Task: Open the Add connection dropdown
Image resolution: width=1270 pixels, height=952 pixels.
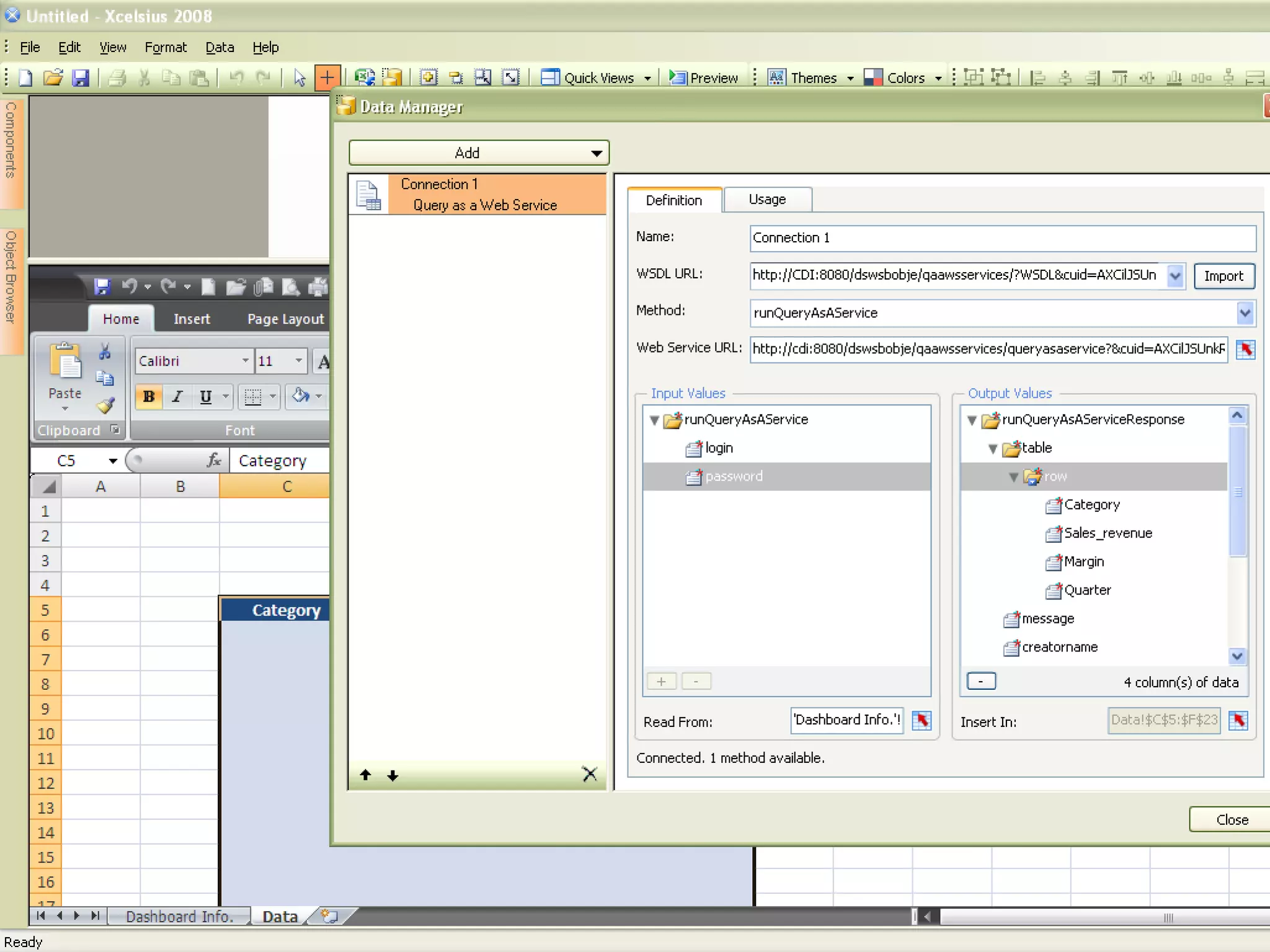Action: 479,153
